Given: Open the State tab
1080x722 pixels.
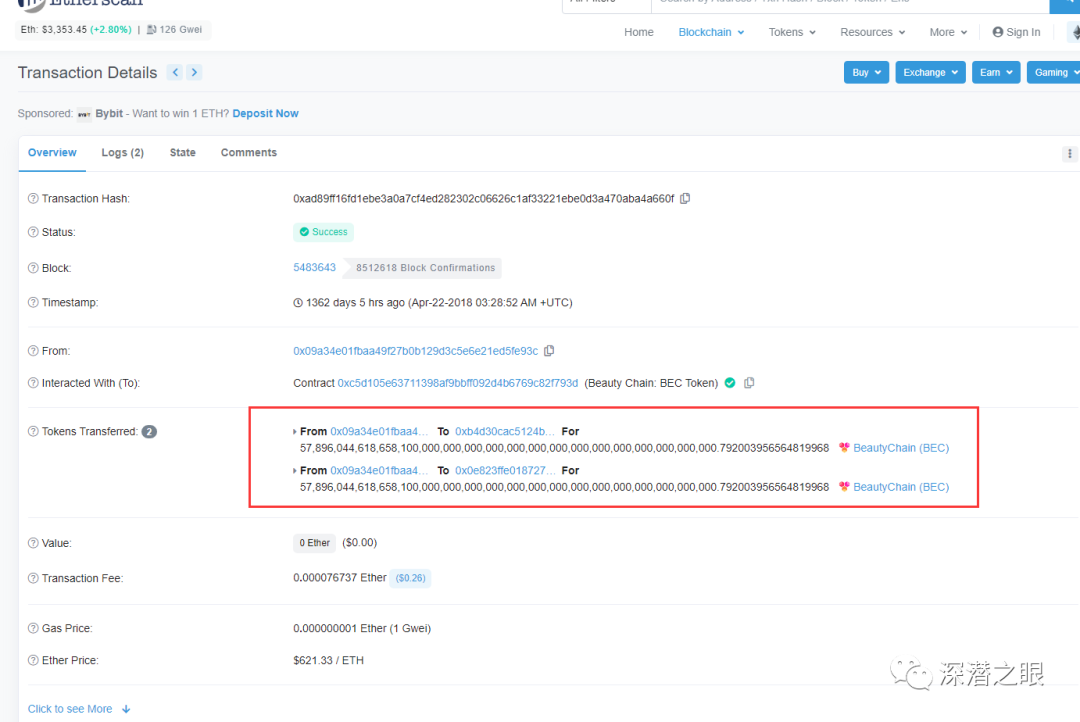Looking at the screenshot, I should pos(183,153).
